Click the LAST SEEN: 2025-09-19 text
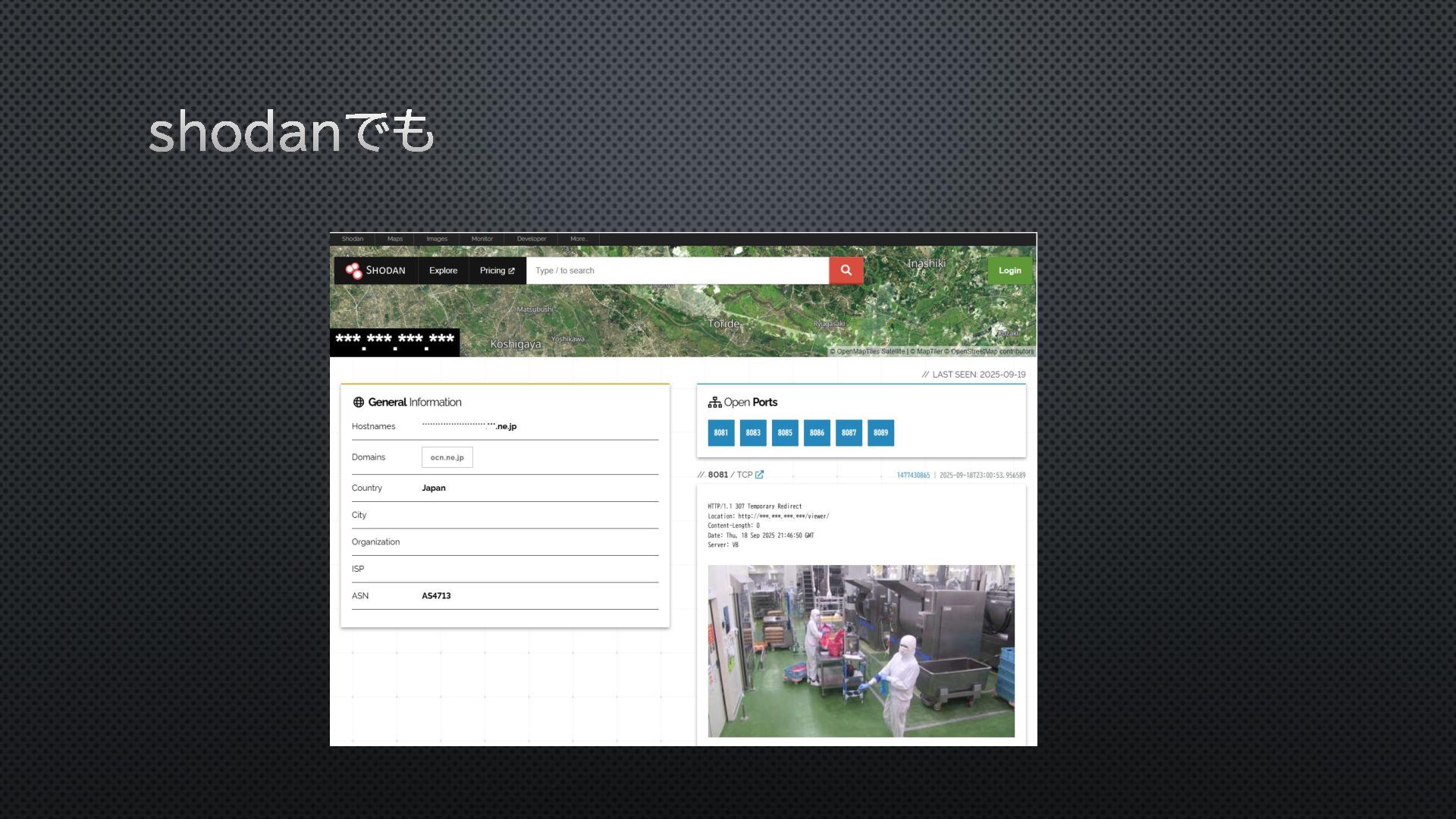Image resolution: width=1456 pixels, height=819 pixels. [x=974, y=375]
